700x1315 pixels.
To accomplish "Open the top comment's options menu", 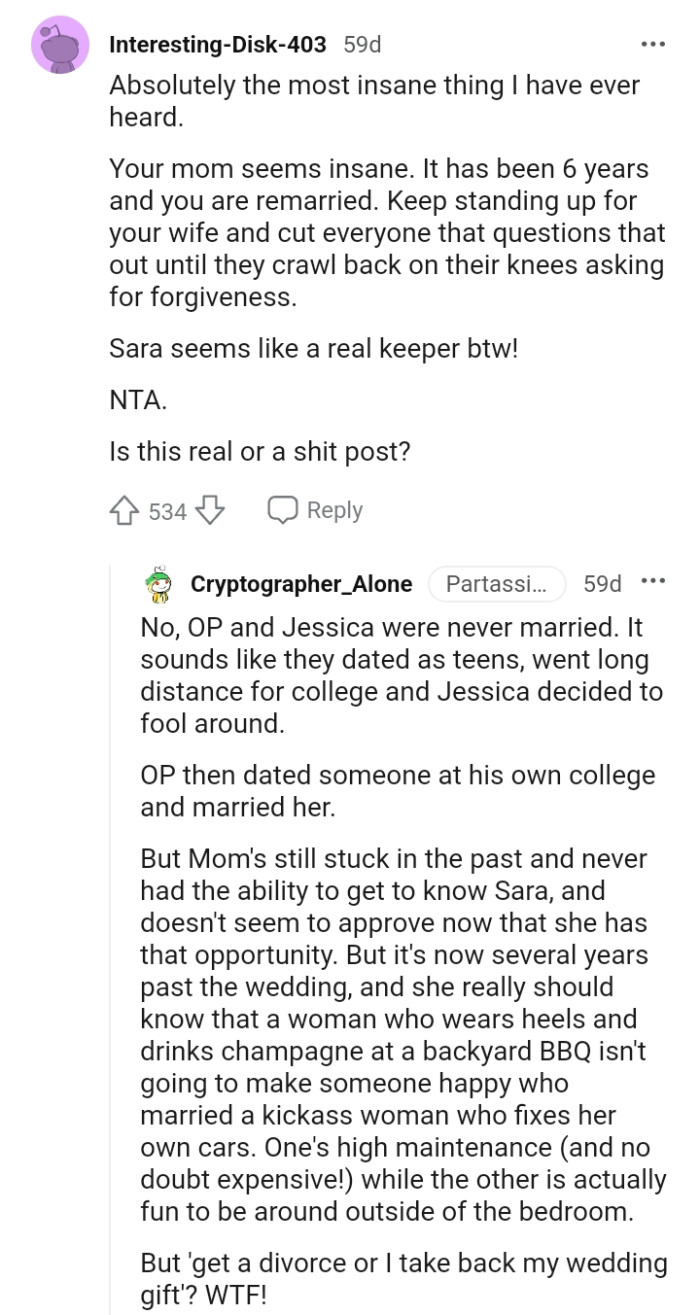I will pos(651,42).
